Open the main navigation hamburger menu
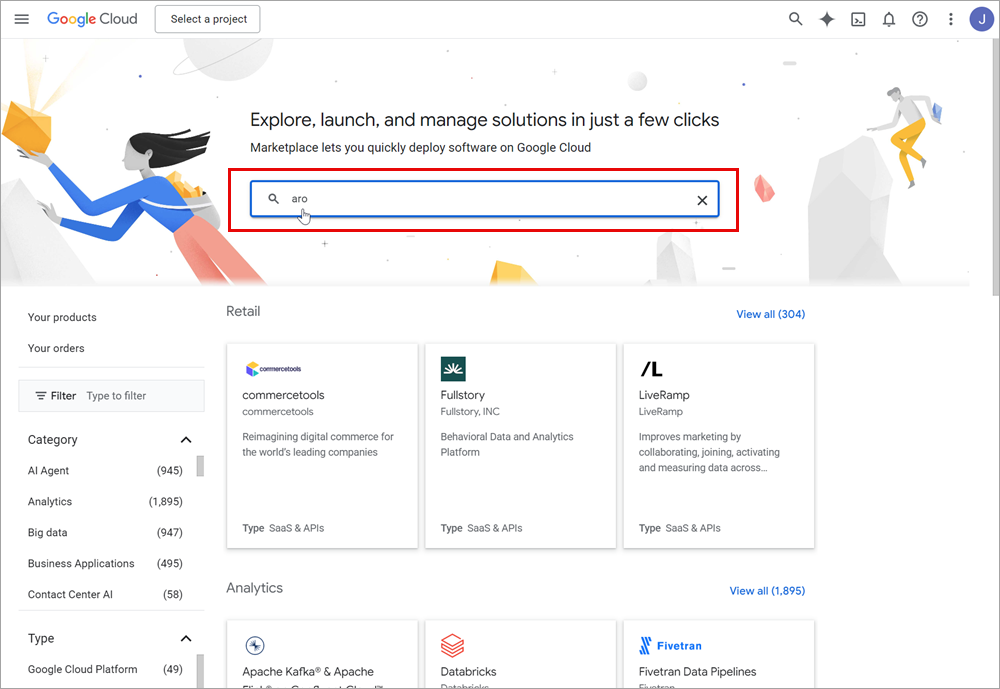Screen dimensions: 1000x689 tap(22, 19)
